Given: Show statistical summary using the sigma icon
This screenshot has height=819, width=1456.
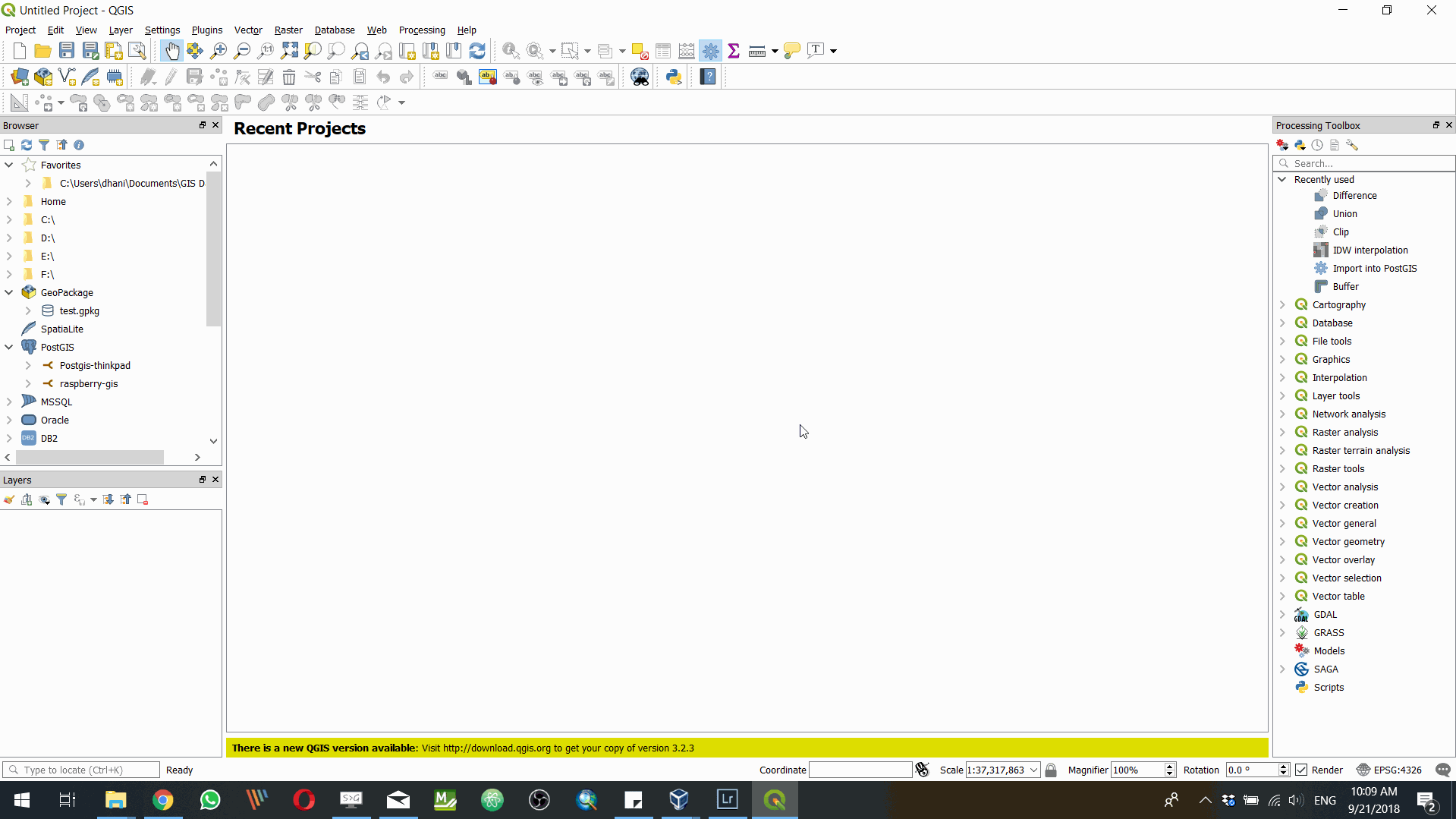Looking at the screenshot, I should pos(734,50).
